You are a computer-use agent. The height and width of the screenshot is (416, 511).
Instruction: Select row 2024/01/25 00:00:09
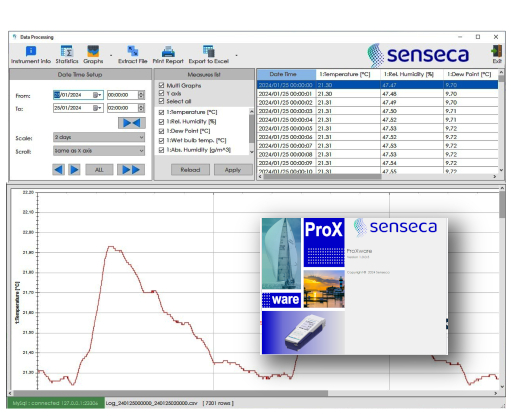(378, 163)
